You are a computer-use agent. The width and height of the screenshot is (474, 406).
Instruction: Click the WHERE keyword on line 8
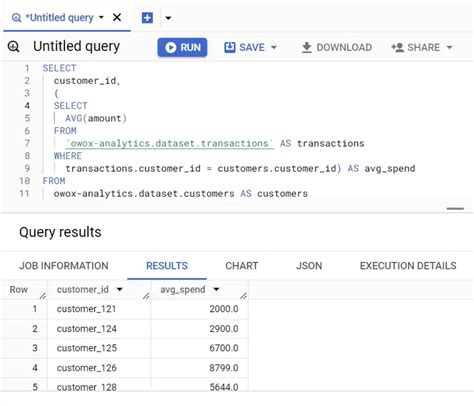coord(68,156)
